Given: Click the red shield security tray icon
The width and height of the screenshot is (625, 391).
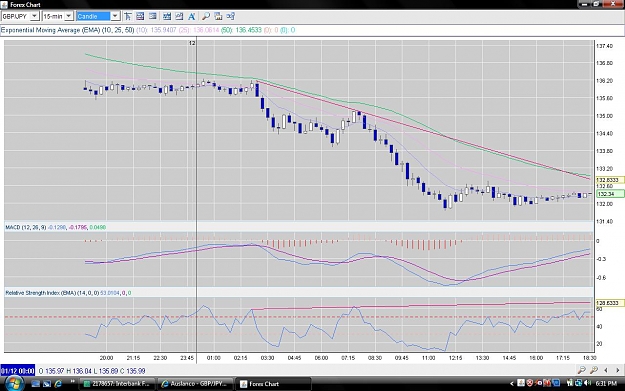Looking at the screenshot, I should click(530, 383).
